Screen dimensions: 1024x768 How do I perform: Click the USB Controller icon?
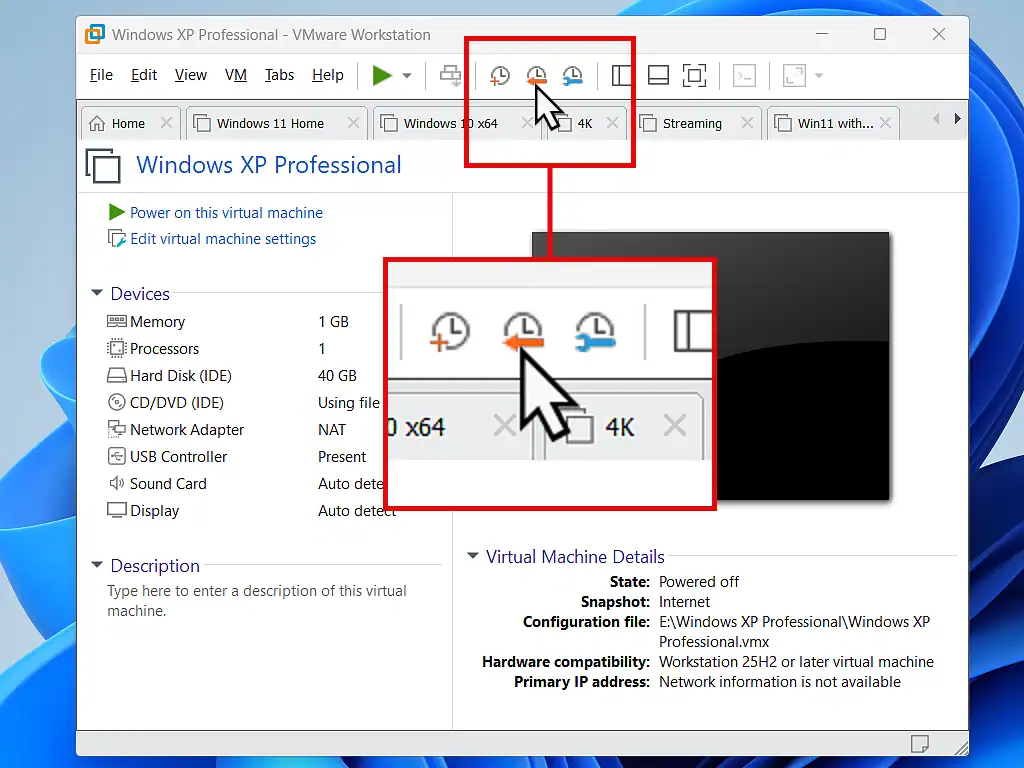coord(116,456)
